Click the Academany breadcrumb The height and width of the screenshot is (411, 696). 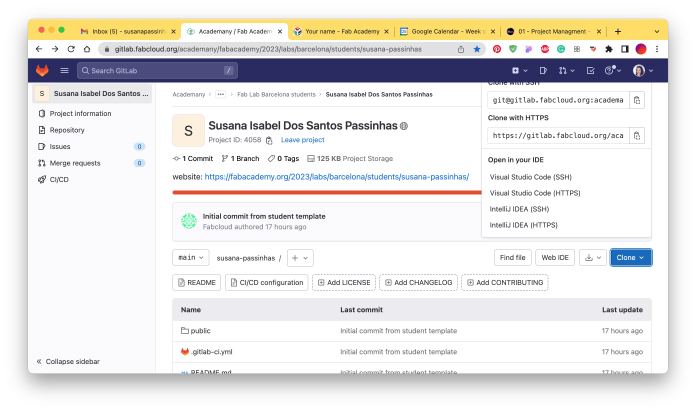189,95
